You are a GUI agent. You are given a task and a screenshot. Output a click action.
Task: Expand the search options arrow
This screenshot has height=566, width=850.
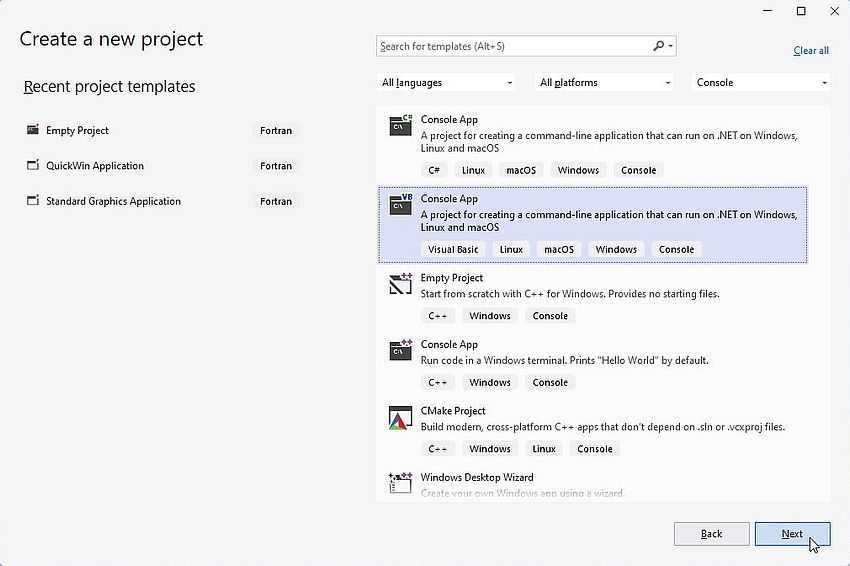671,46
